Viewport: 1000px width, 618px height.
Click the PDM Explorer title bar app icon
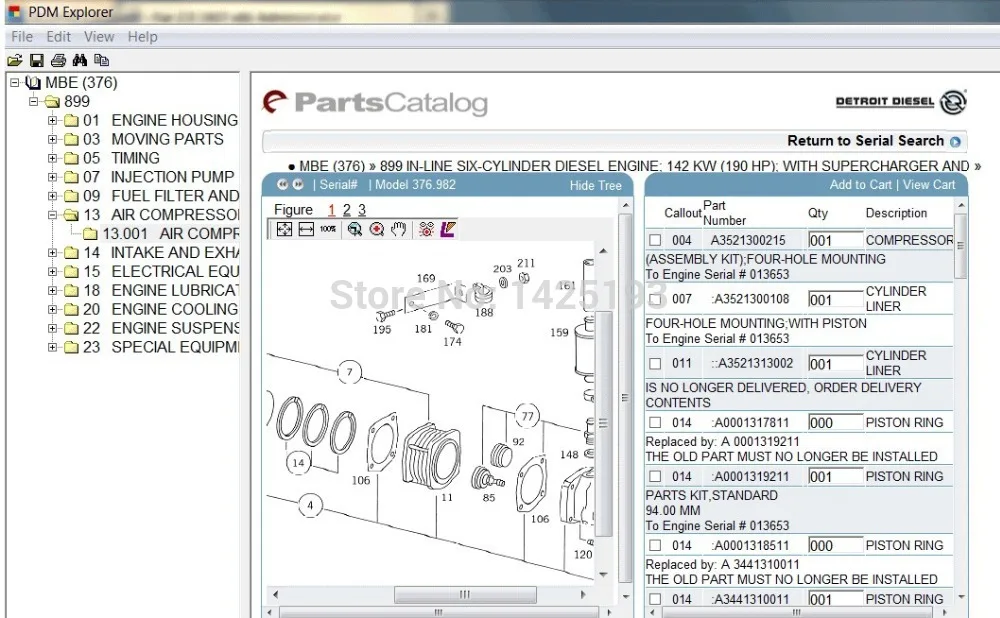pyautogui.click(x=15, y=11)
